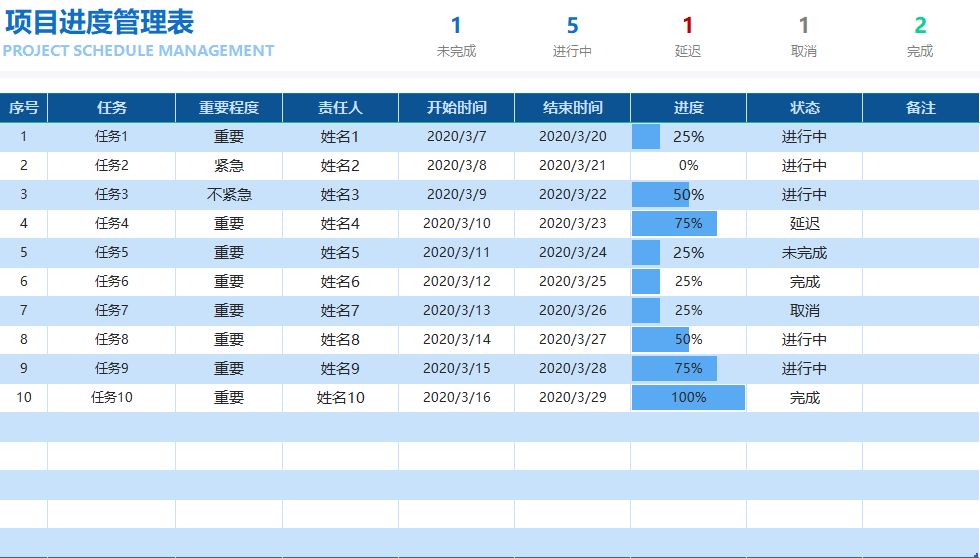Select the 姓名3 cell

340,194
